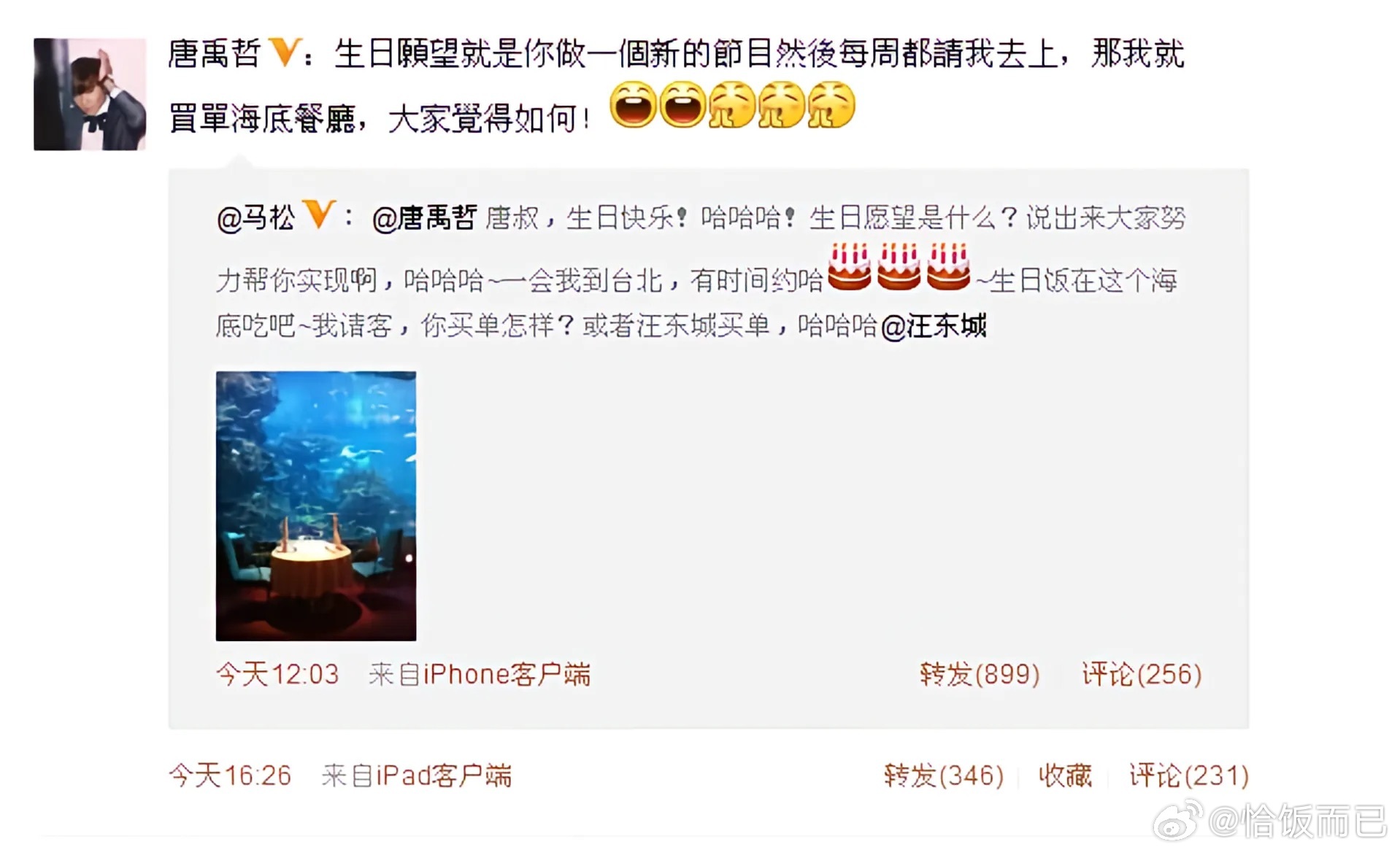The image size is (1400, 855).
Task: Open the @汪东城 mention link
Action: click(x=934, y=326)
